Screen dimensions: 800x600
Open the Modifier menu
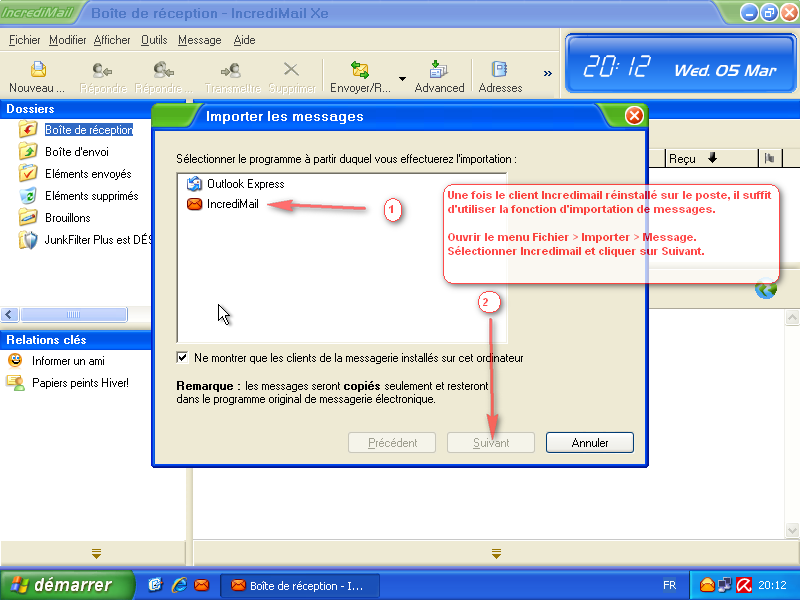pyautogui.click(x=67, y=40)
